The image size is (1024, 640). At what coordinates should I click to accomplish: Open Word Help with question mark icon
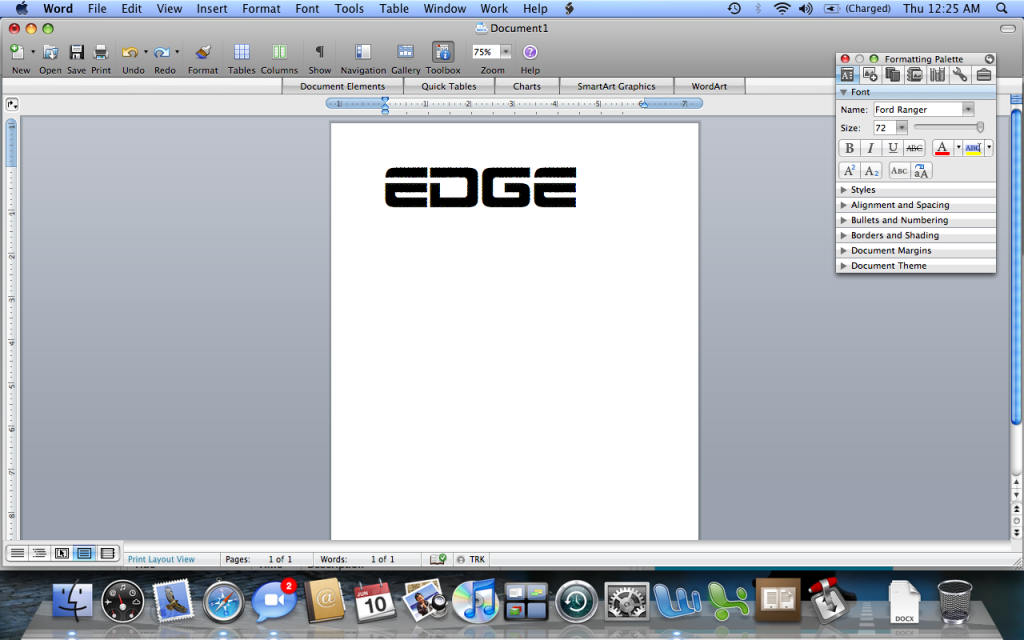(x=530, y=52)
